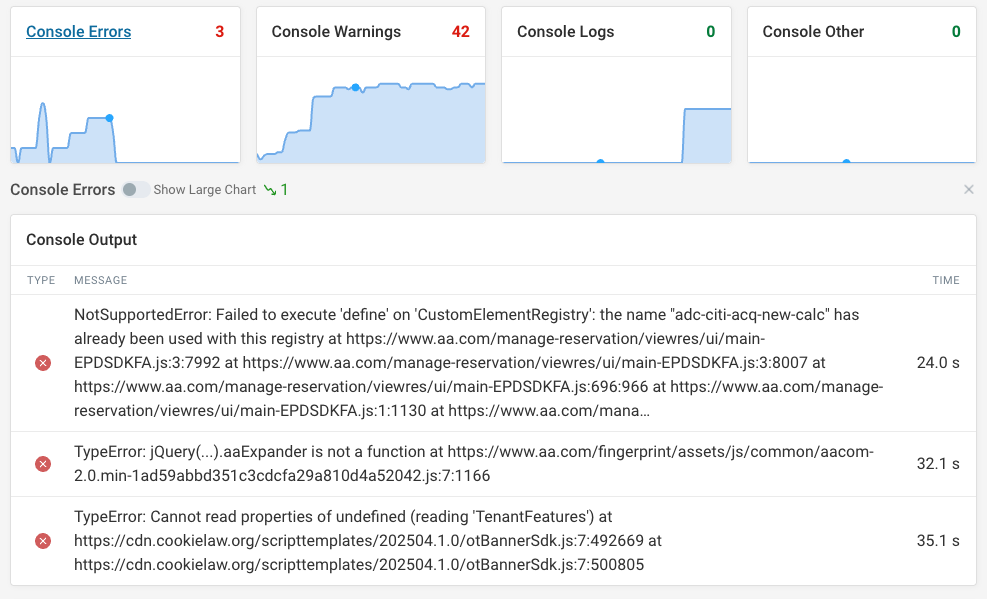Sort by the TIME column header

[x=945, y=280]
